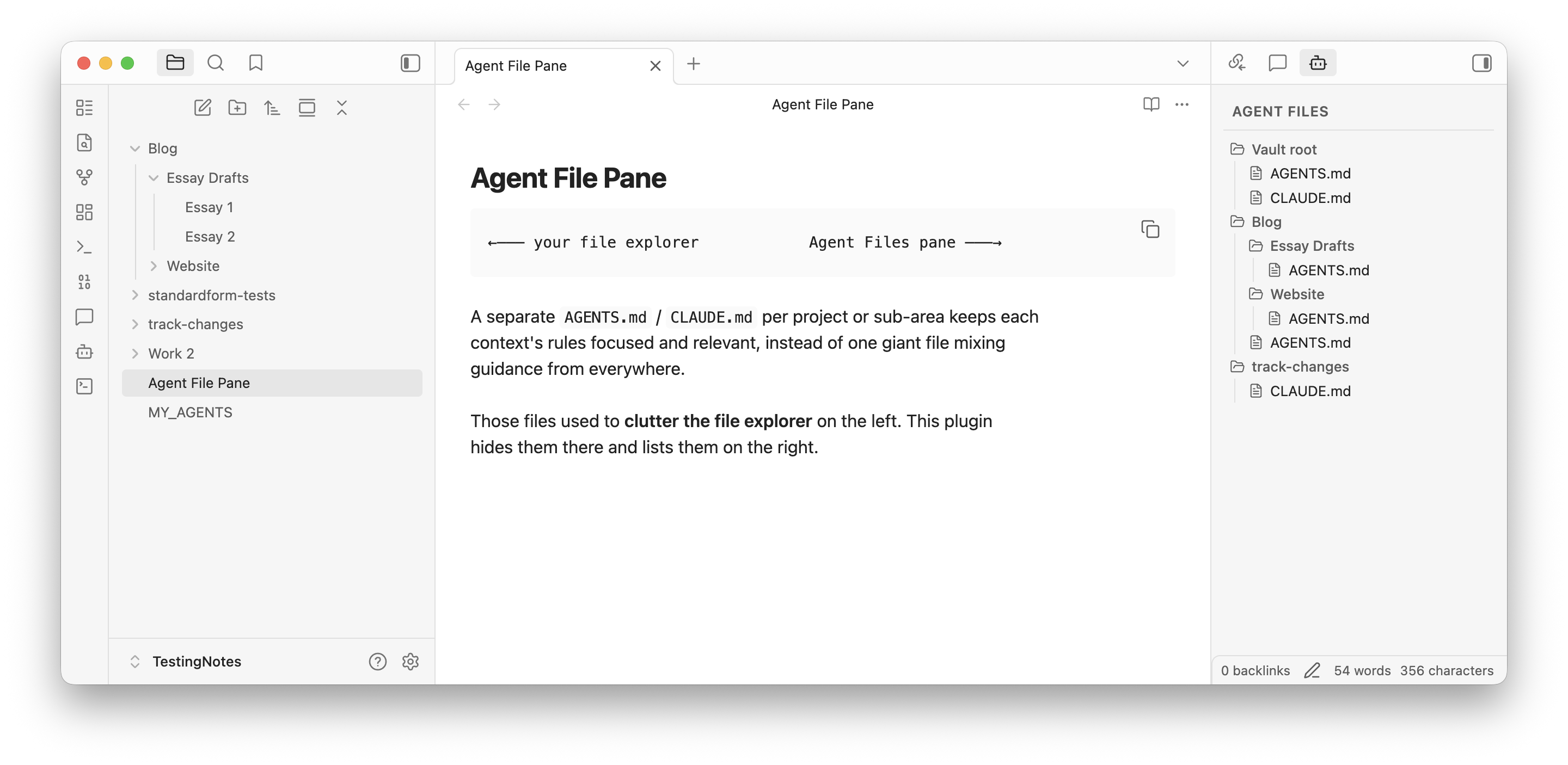This screenshot has width=1568, height=765.
Task: Create a new folder icon
Action: pos(237,108)
